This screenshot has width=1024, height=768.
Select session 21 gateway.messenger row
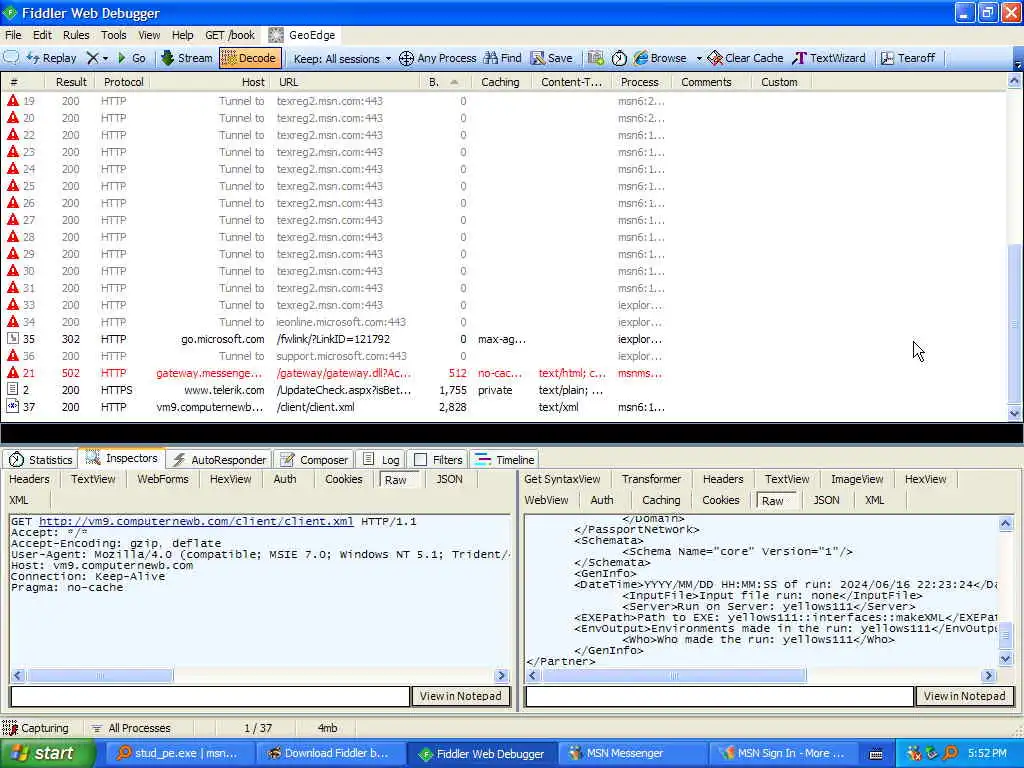(503, 373)
